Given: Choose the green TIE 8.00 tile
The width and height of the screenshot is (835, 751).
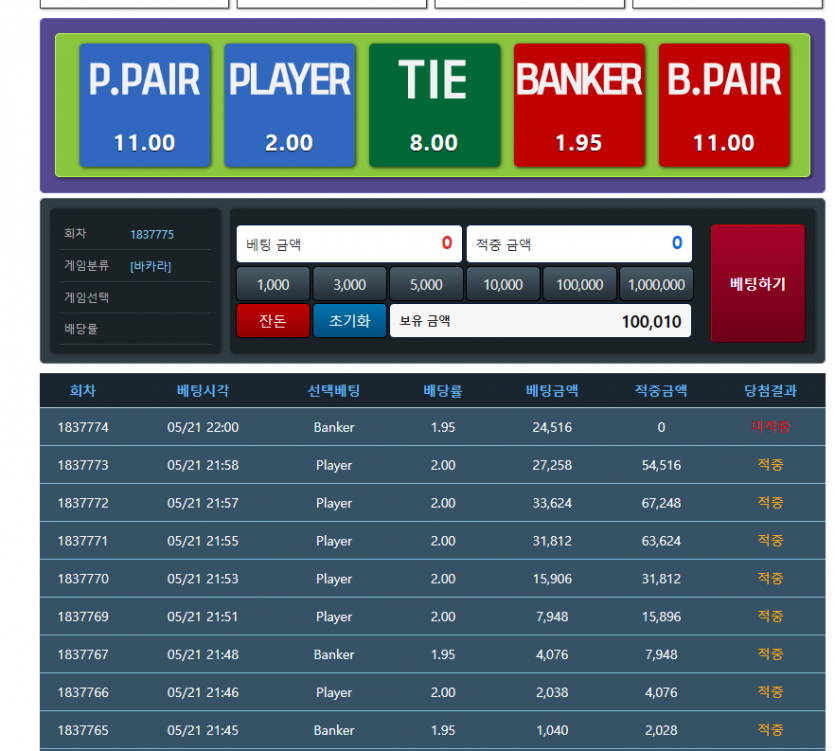Looking at the screenshot, I should point(435,105).
